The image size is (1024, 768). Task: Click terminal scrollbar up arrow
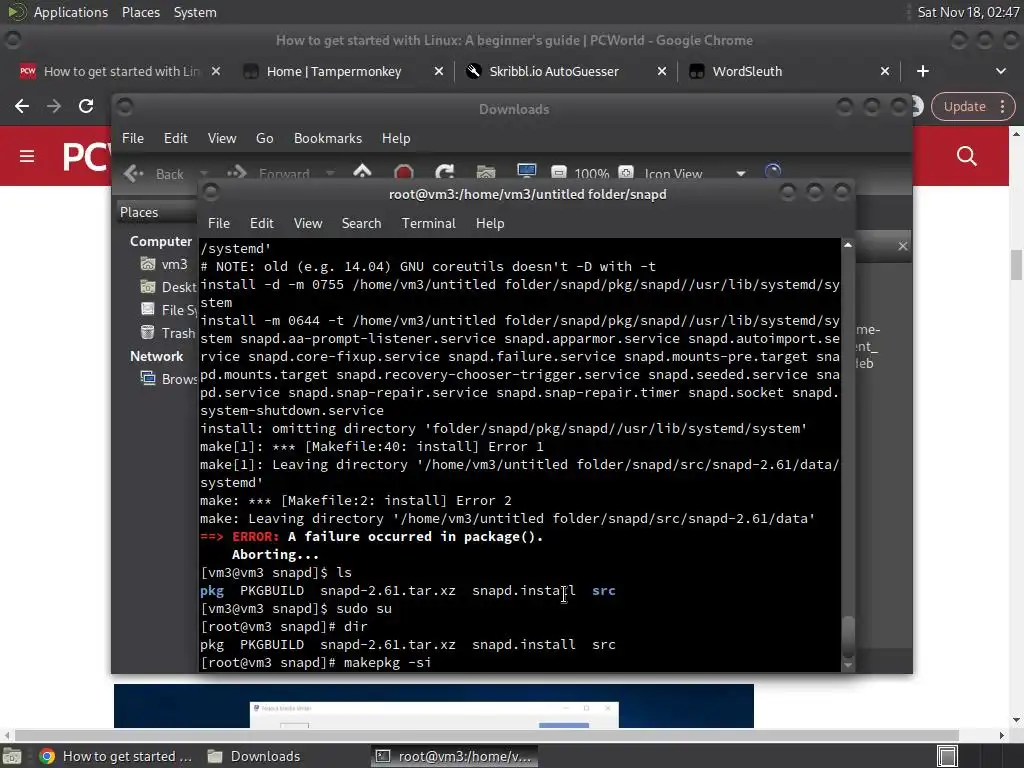click(848, 245)
